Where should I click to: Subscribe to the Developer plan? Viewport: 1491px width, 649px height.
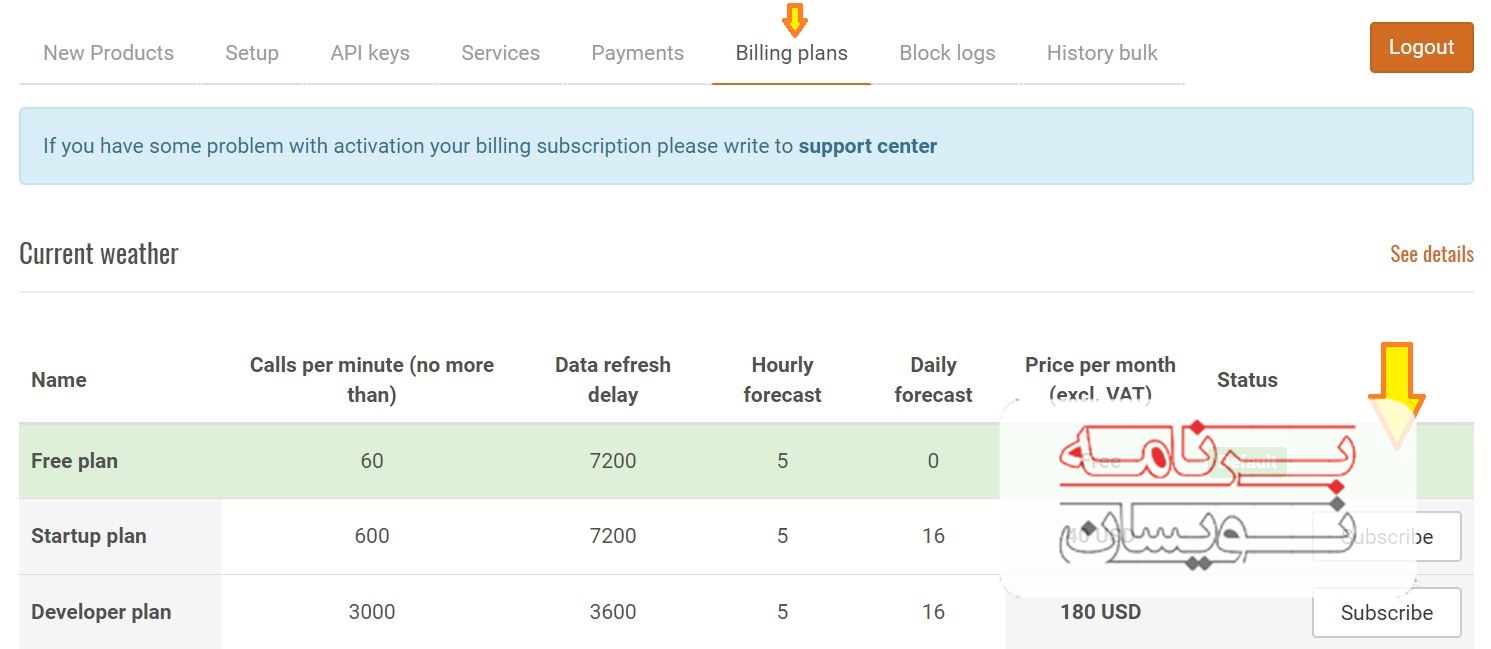(x=1387, y=612)
